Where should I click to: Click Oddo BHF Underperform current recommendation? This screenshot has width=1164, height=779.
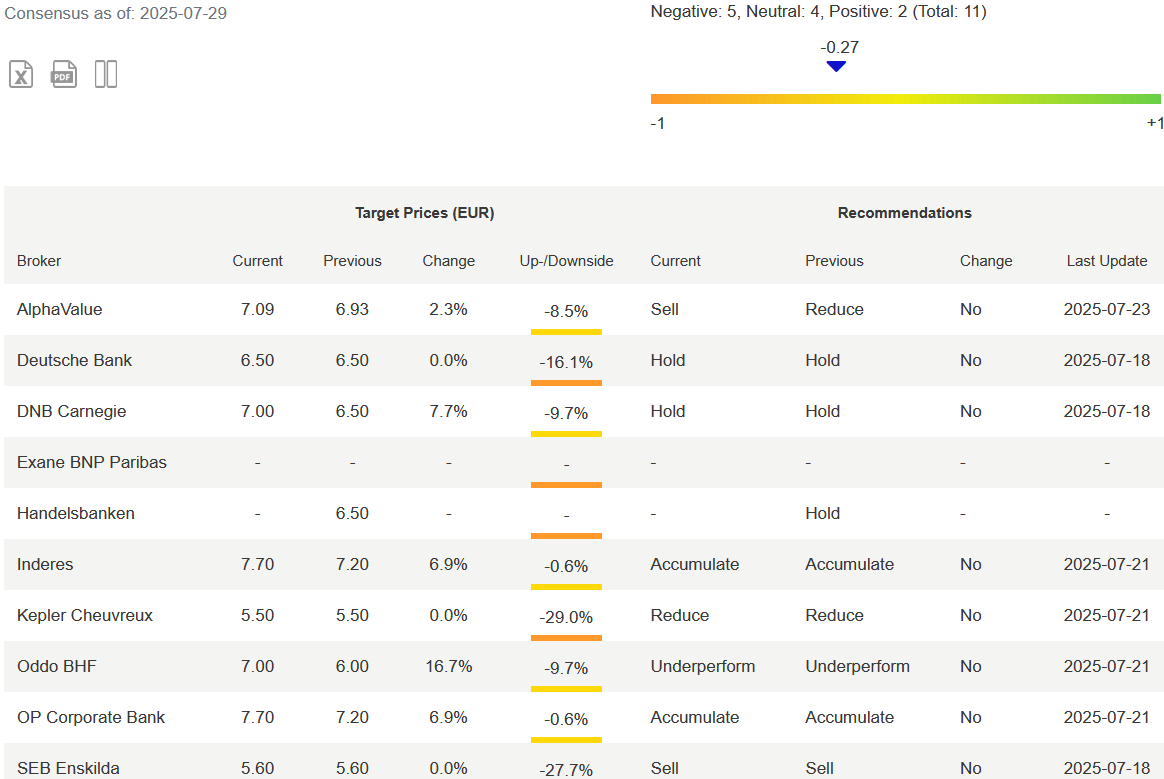(x=703, y=666)
